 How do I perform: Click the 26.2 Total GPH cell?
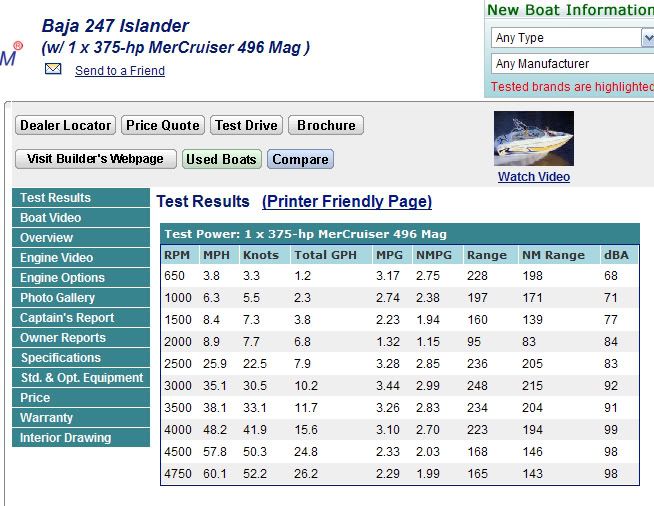(x=306, y=474)
